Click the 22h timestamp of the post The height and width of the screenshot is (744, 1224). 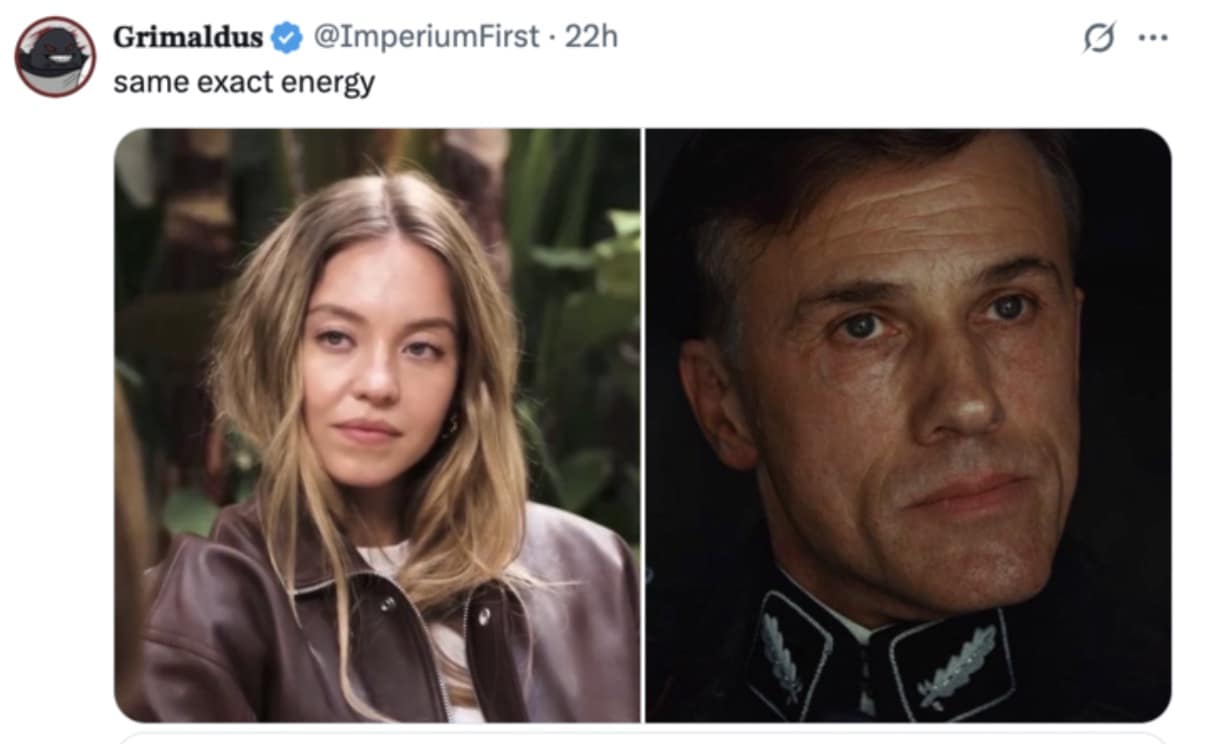coord(591,37)
